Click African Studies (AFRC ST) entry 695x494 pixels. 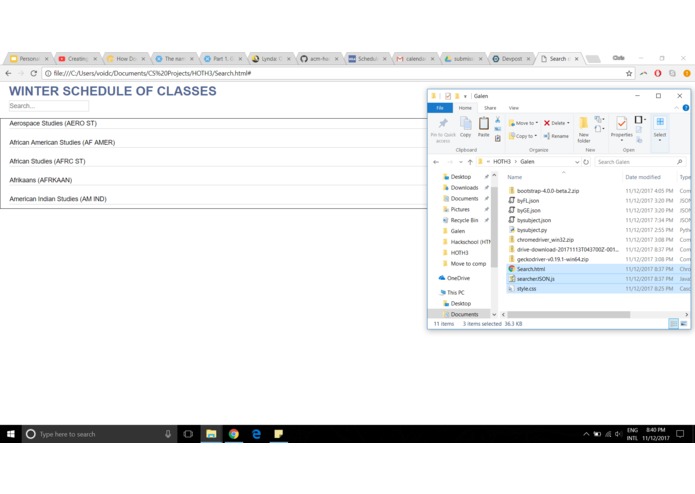pyautogui.click(x=47, y=161)
